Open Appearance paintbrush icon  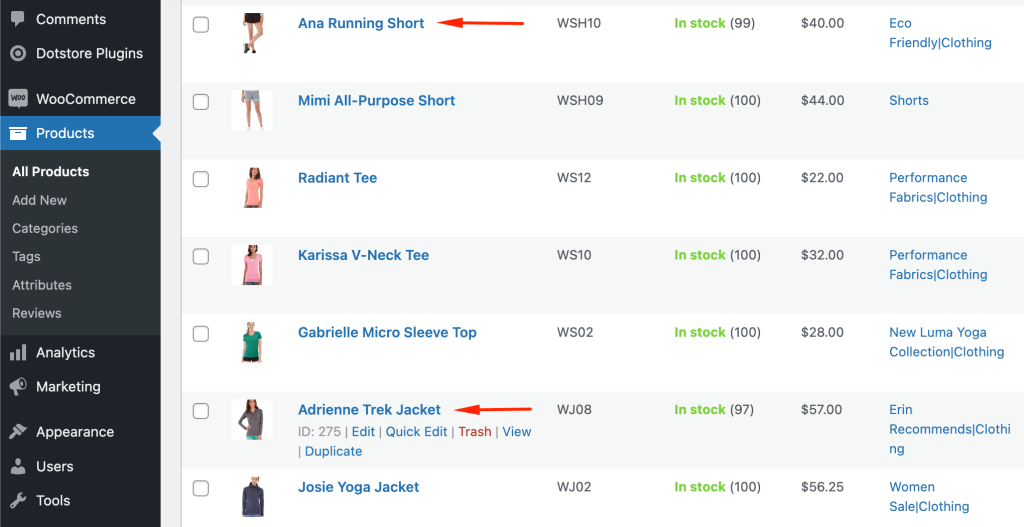pos(18,432)
